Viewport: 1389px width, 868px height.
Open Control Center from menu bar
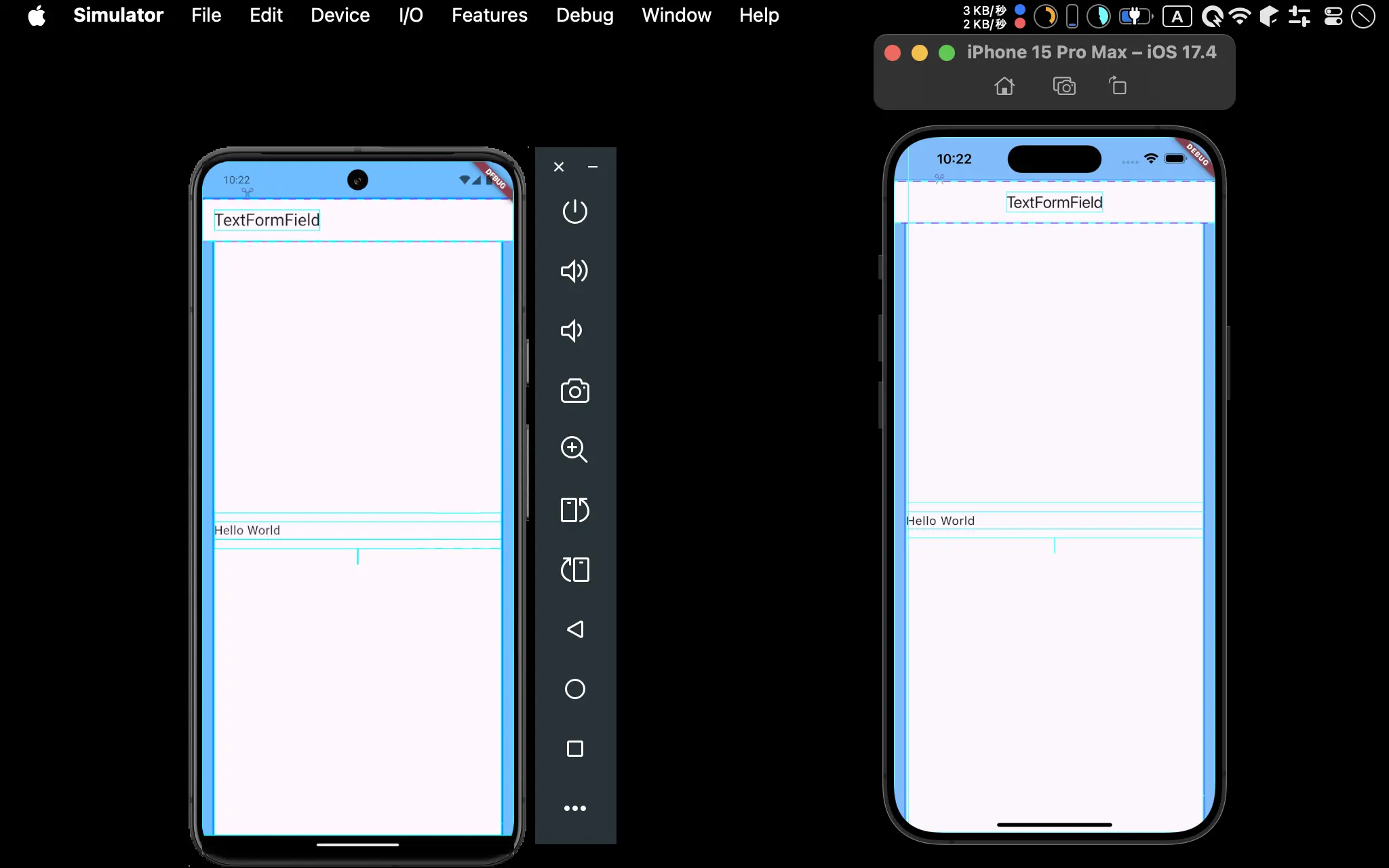click(x=1333, y=16)
